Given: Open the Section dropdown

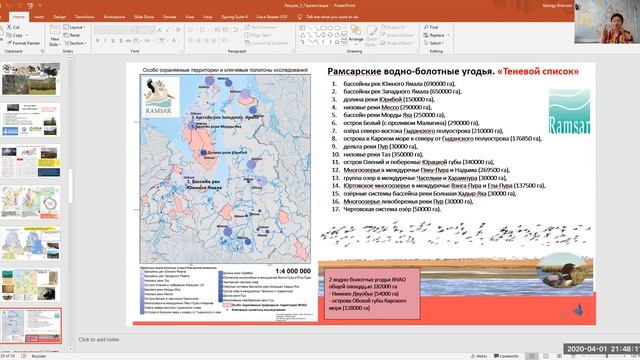Looking at the screenshot, I should (x=75, y=43).
